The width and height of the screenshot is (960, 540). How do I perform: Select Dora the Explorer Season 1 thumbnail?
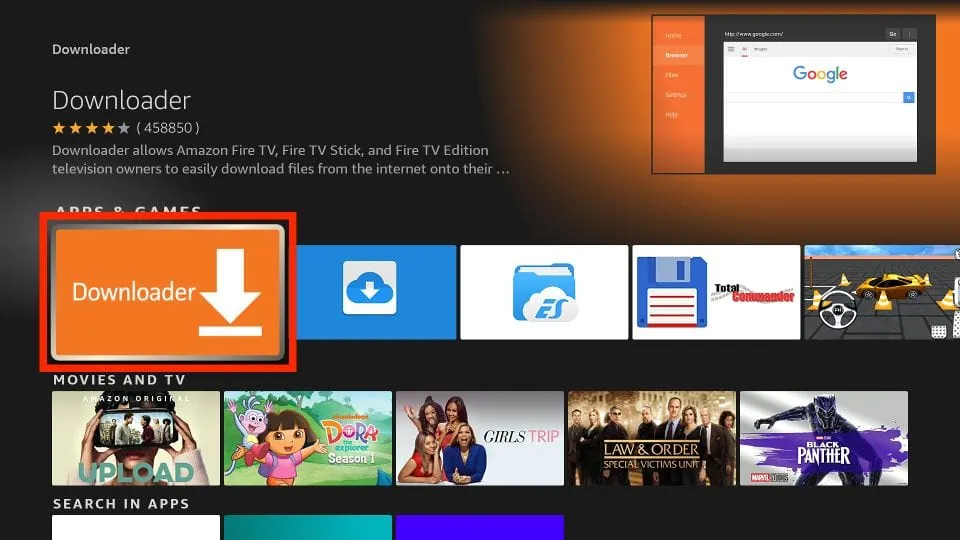pyautogui.click(x=308, y=438)
